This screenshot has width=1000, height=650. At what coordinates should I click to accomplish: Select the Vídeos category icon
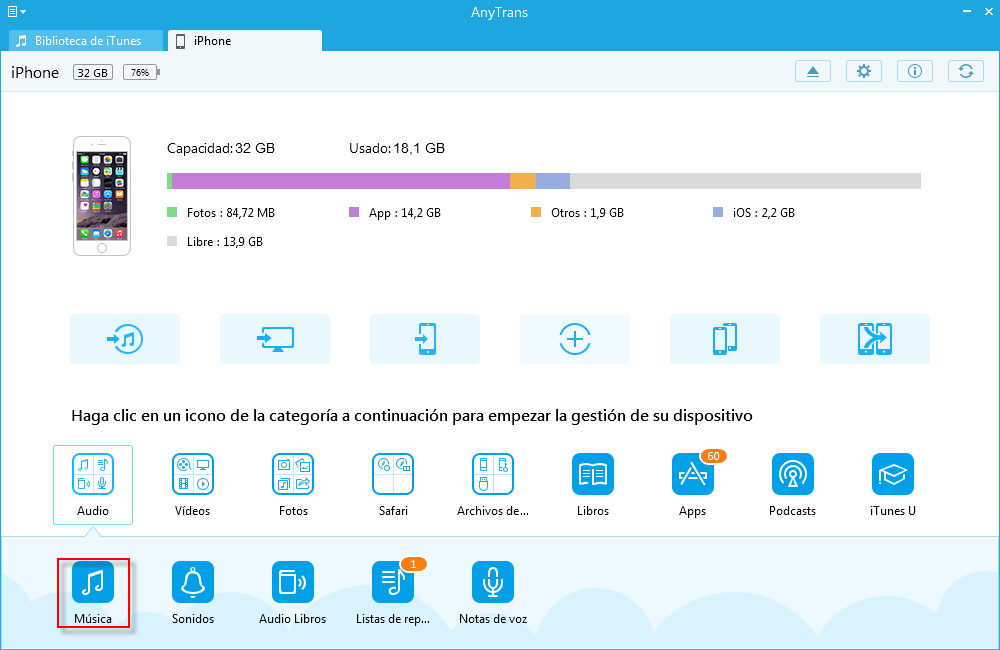193,474
